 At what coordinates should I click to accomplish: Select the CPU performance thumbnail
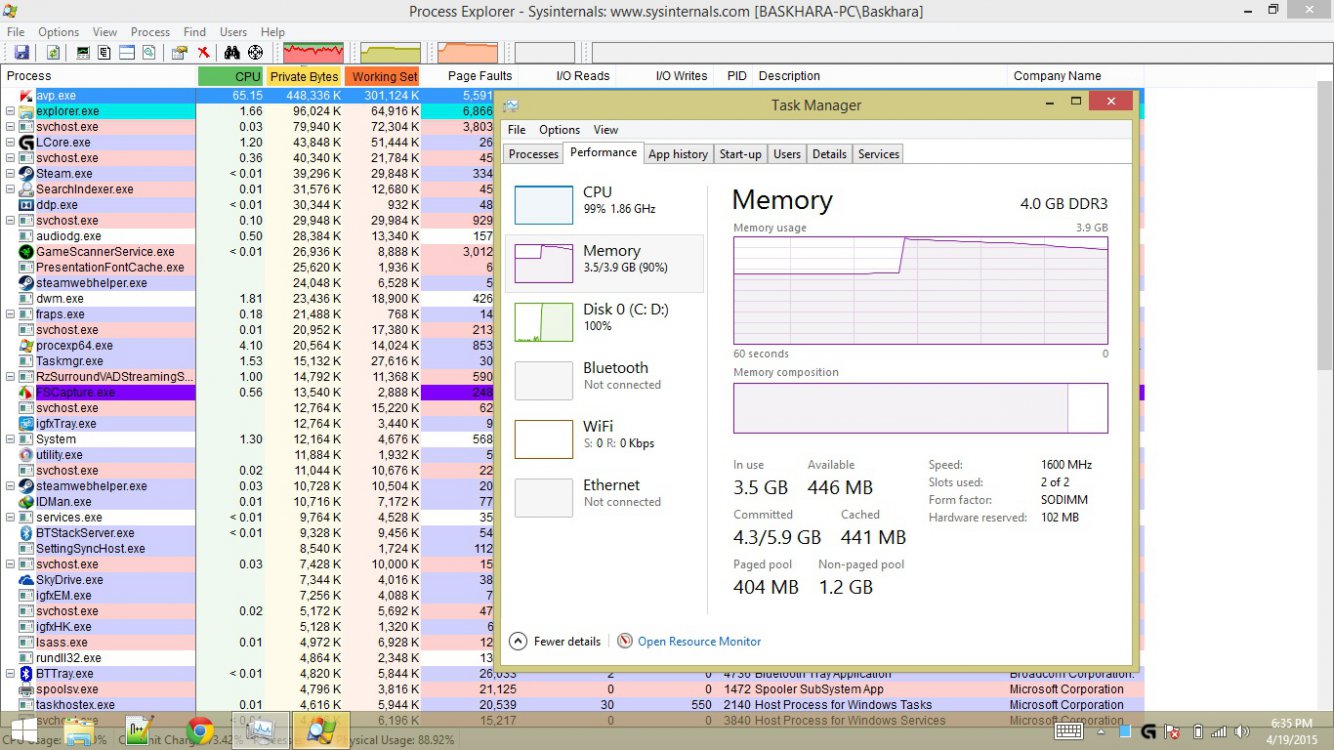pyautogui.click(x=544, y=204)
